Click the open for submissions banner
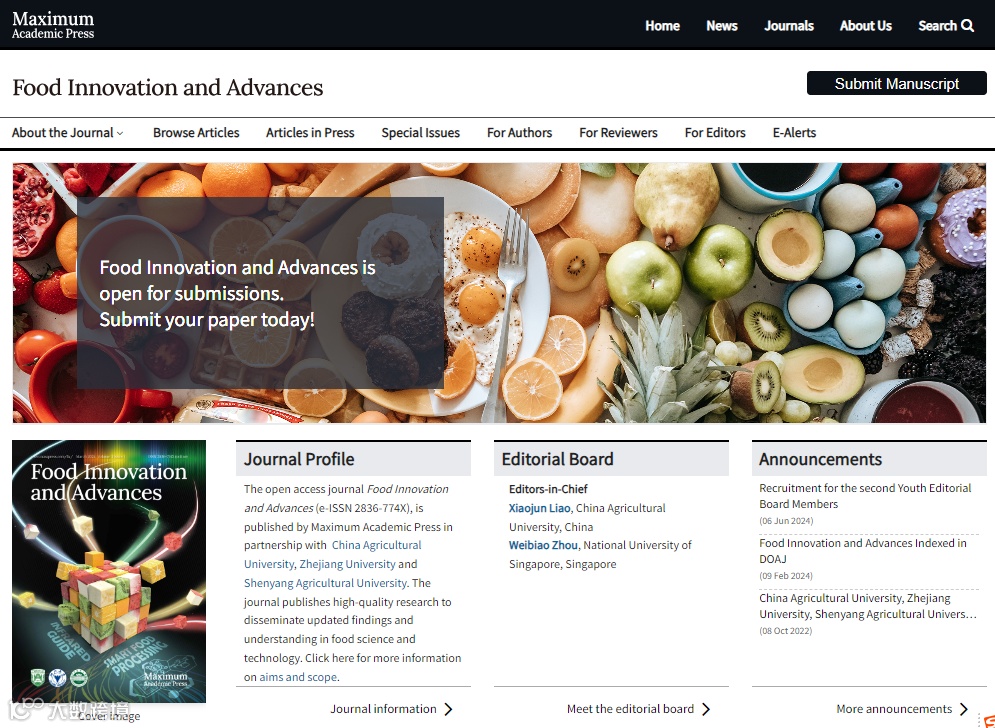Screen dimensions: 995x728 (x=260, y=293)
